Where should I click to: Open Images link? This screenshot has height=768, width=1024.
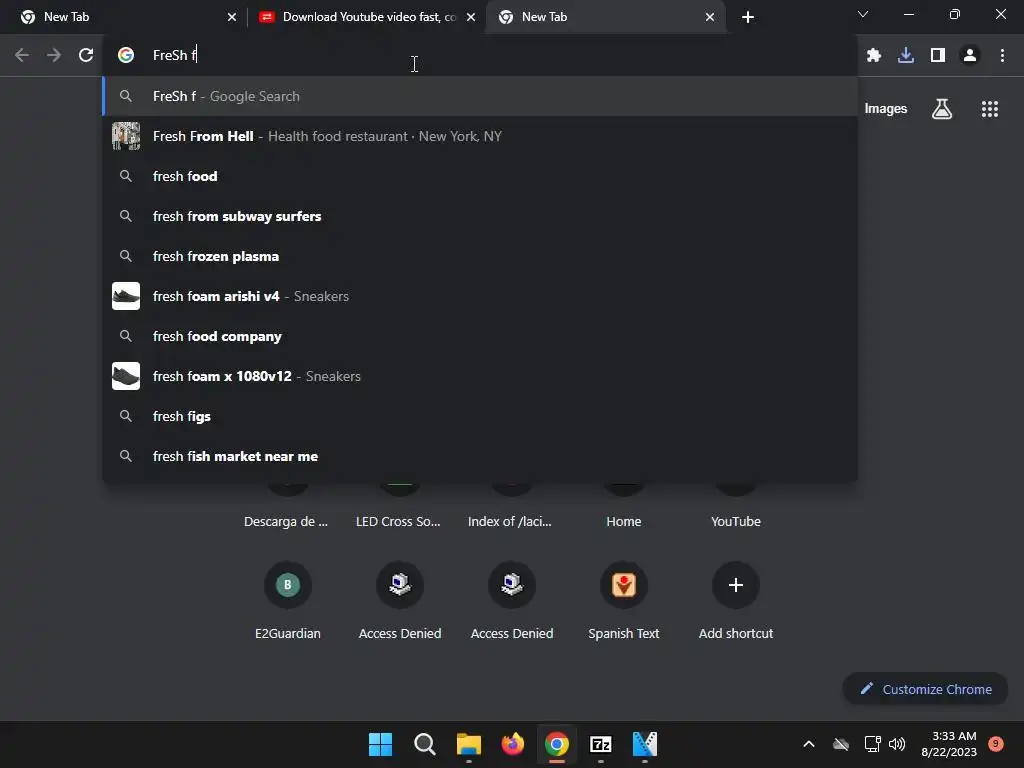tap(886, 108)
